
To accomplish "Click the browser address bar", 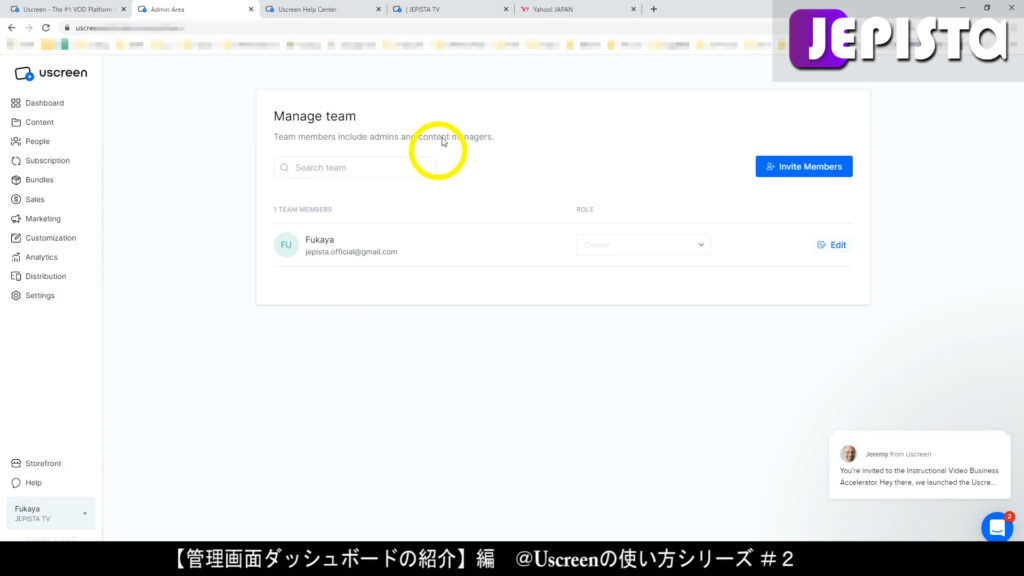I will coord(418,27).
